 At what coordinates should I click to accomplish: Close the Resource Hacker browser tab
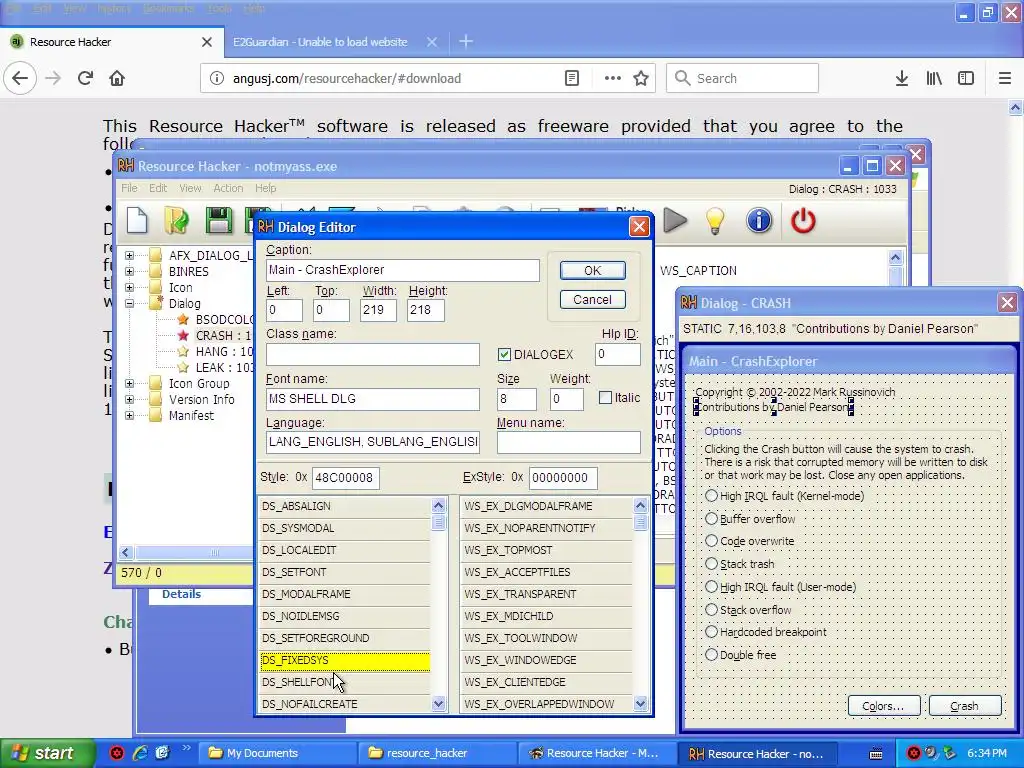[207, 42]
